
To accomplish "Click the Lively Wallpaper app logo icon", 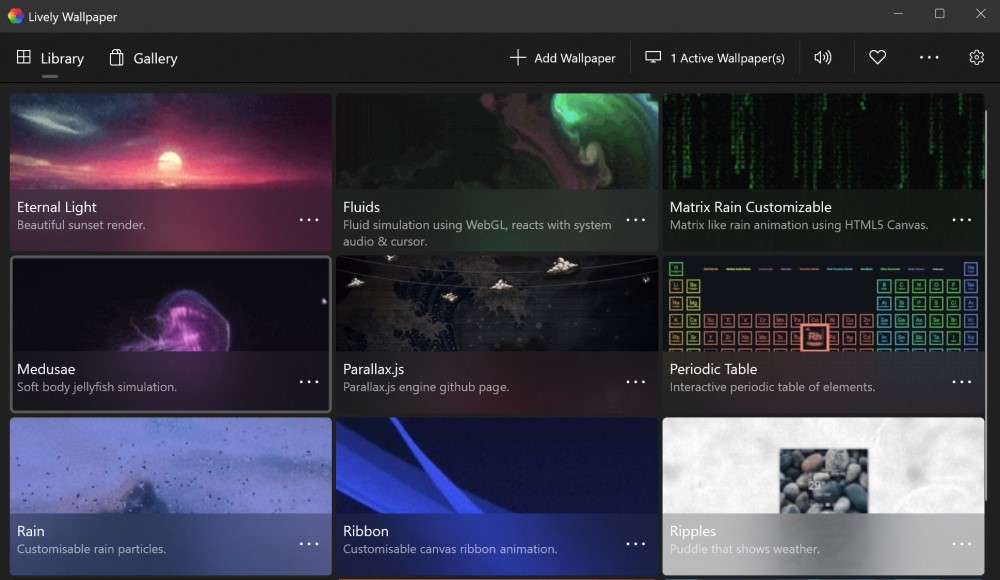I will (x=15, y=16).
